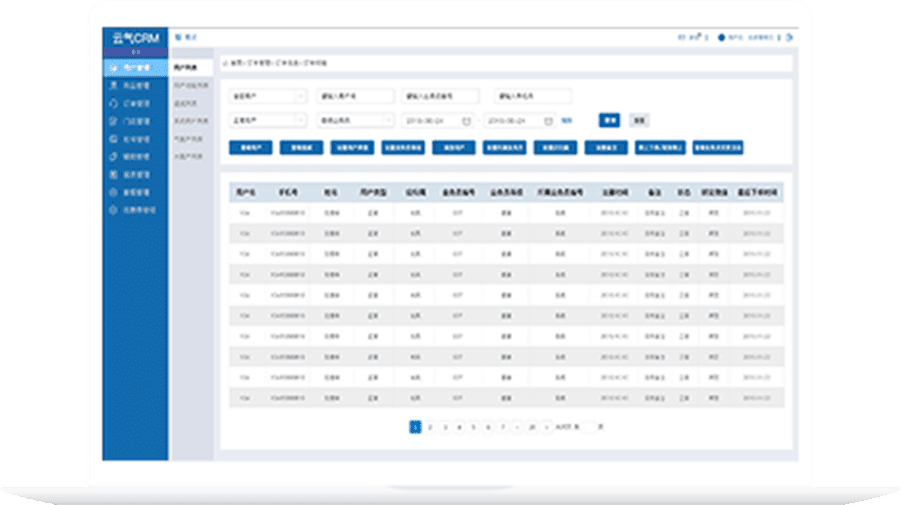Click the menu collapse icon beside the logo

click(x=178, y=37)
